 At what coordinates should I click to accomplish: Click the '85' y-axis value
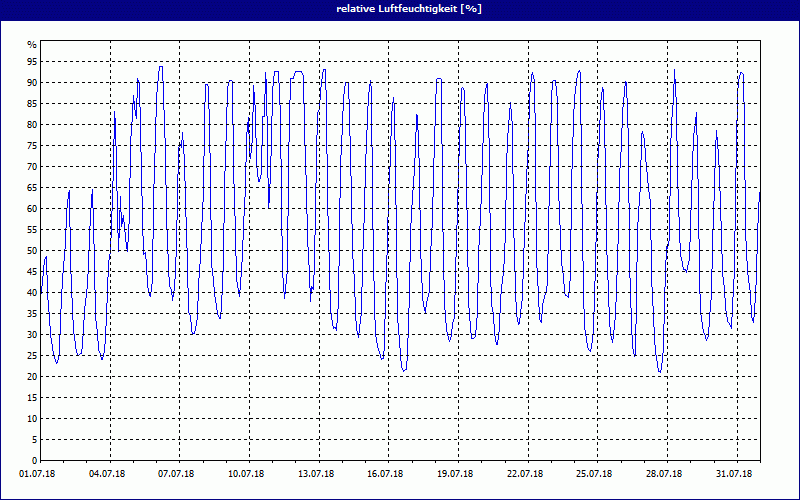(32, 104)
